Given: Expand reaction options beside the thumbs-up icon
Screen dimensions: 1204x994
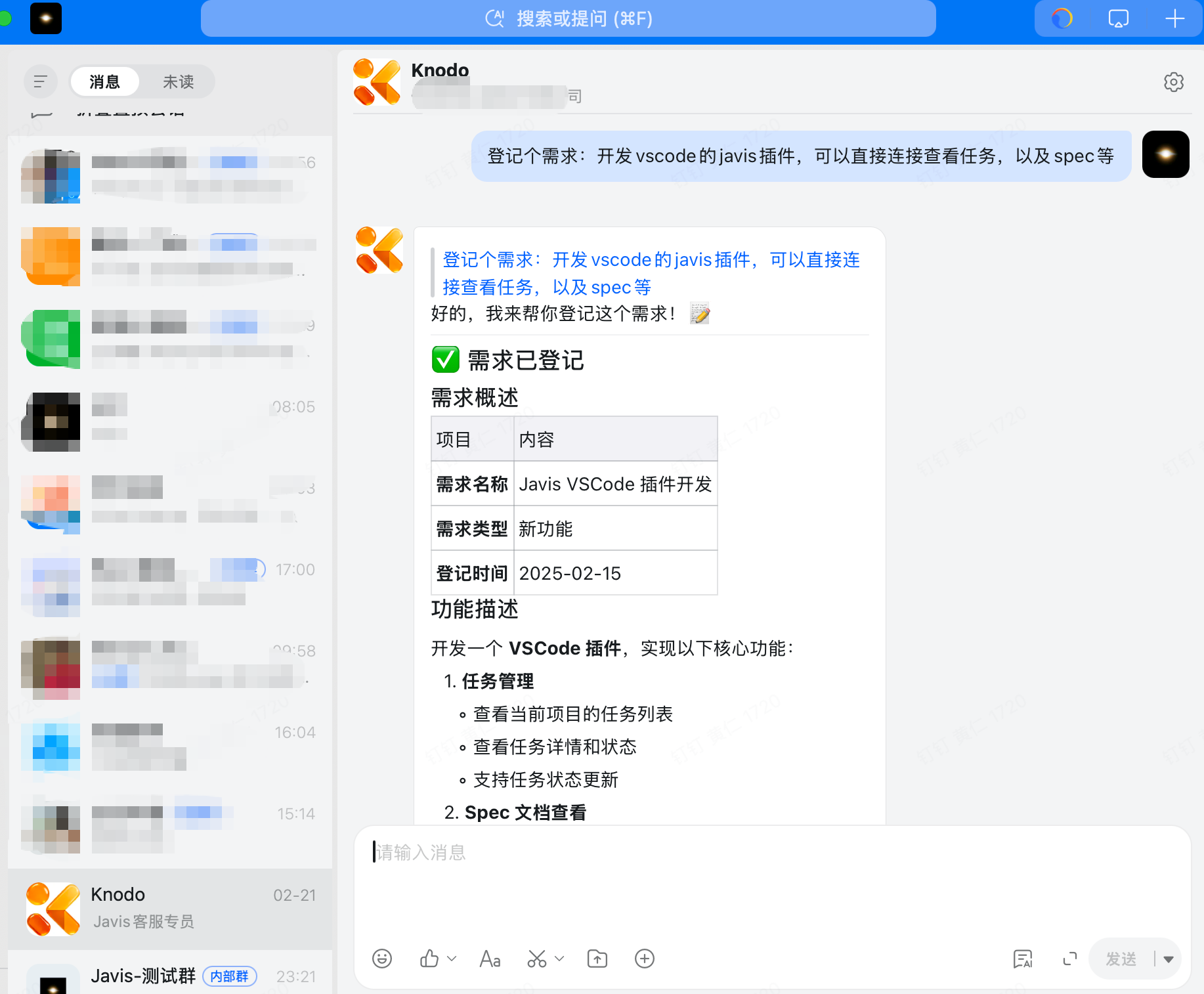Looking at the screenshot, I should pyautogui.click(x=450, y=959).
